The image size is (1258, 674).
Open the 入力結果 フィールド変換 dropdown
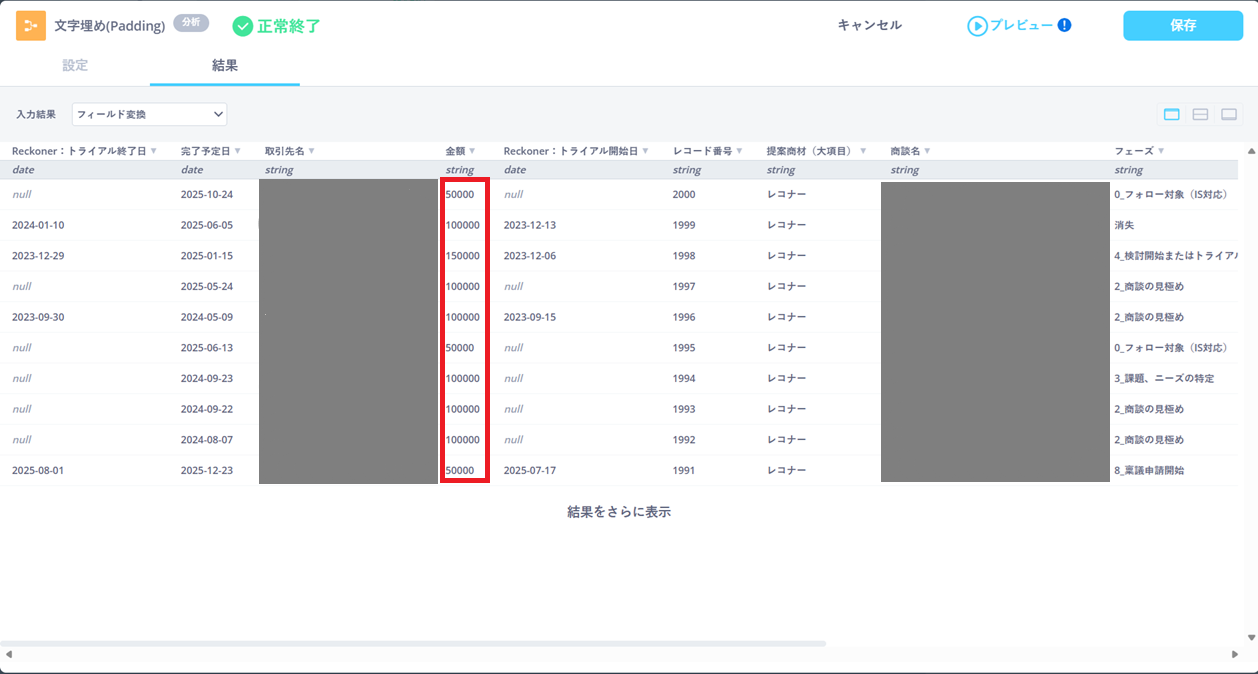point(149,115)
